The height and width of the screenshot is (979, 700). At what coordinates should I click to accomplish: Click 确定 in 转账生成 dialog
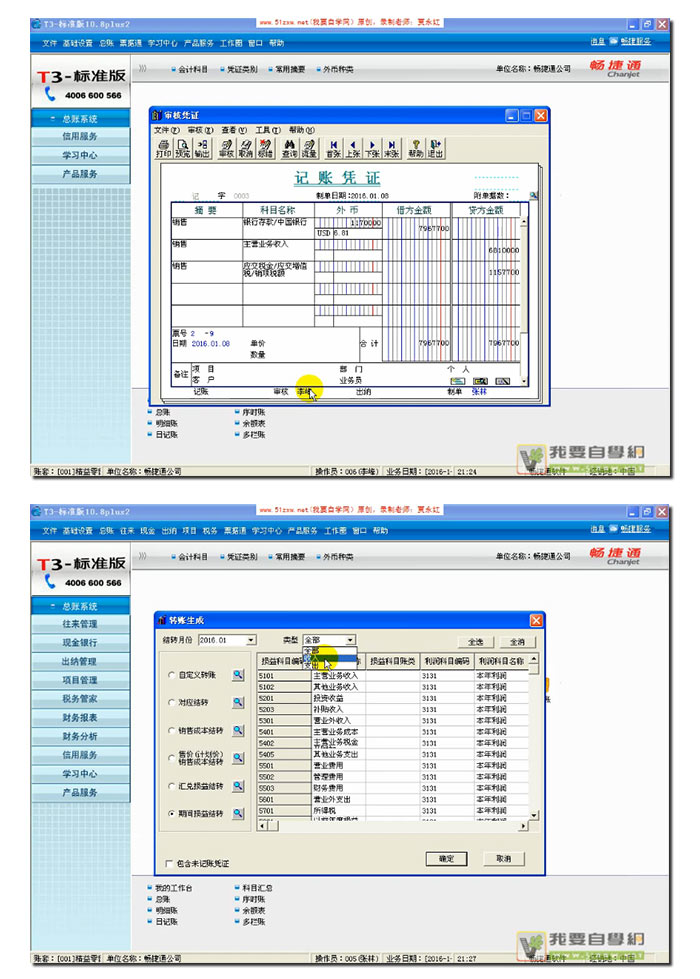[446, 859]
